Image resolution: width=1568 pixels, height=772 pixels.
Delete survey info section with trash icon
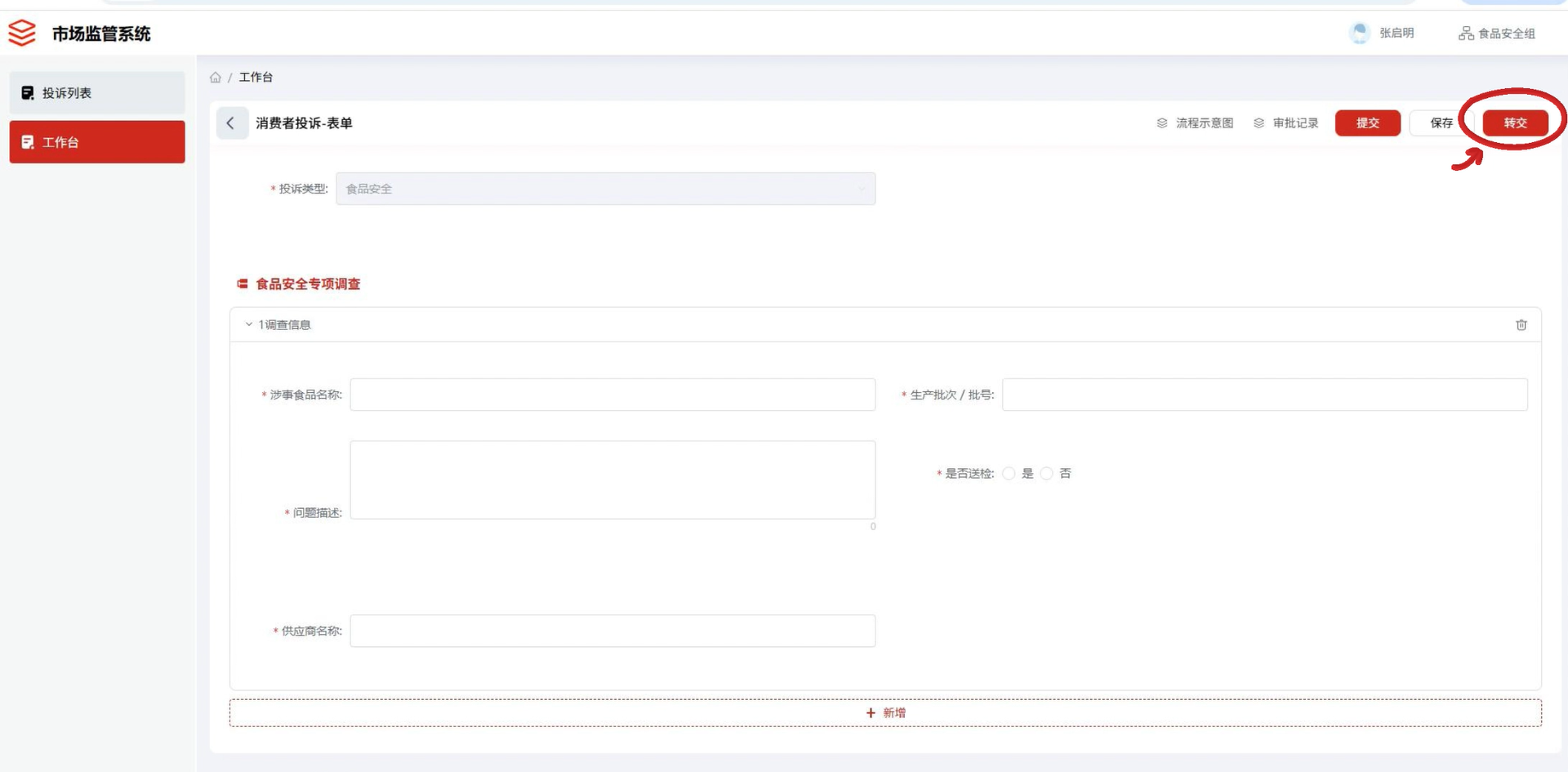[1521, 325]
